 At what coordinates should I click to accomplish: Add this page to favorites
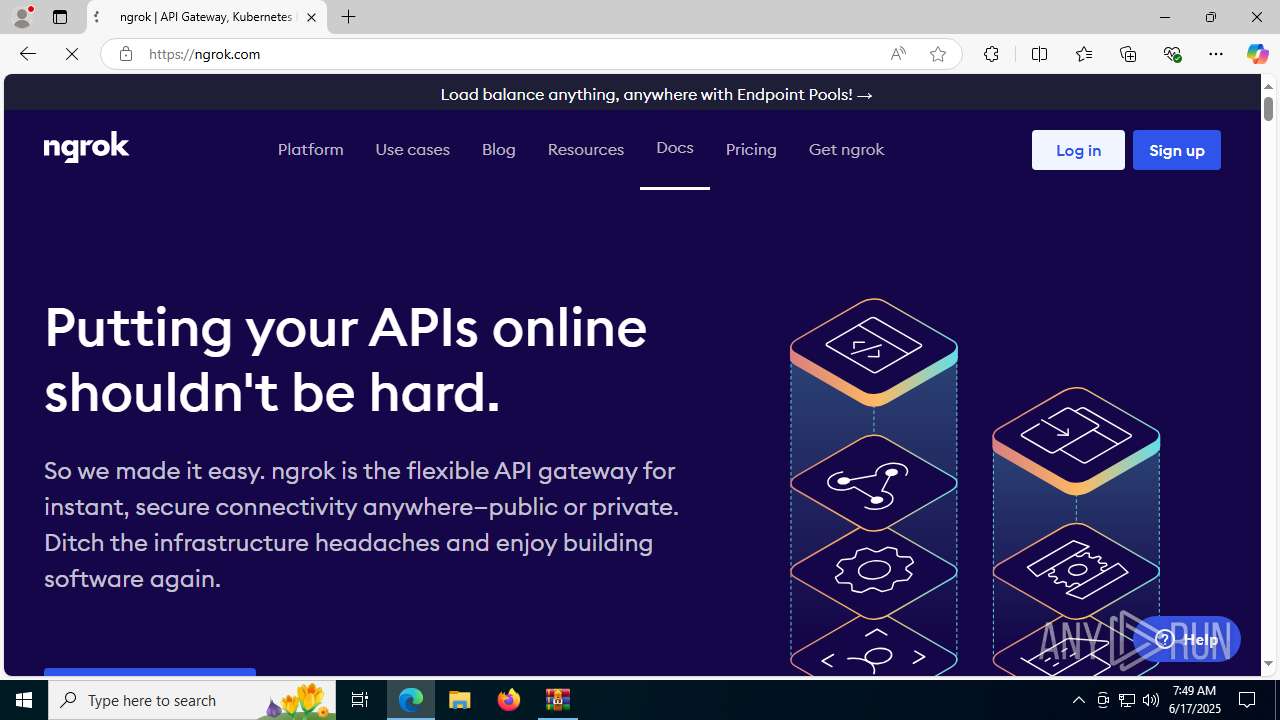938,54
